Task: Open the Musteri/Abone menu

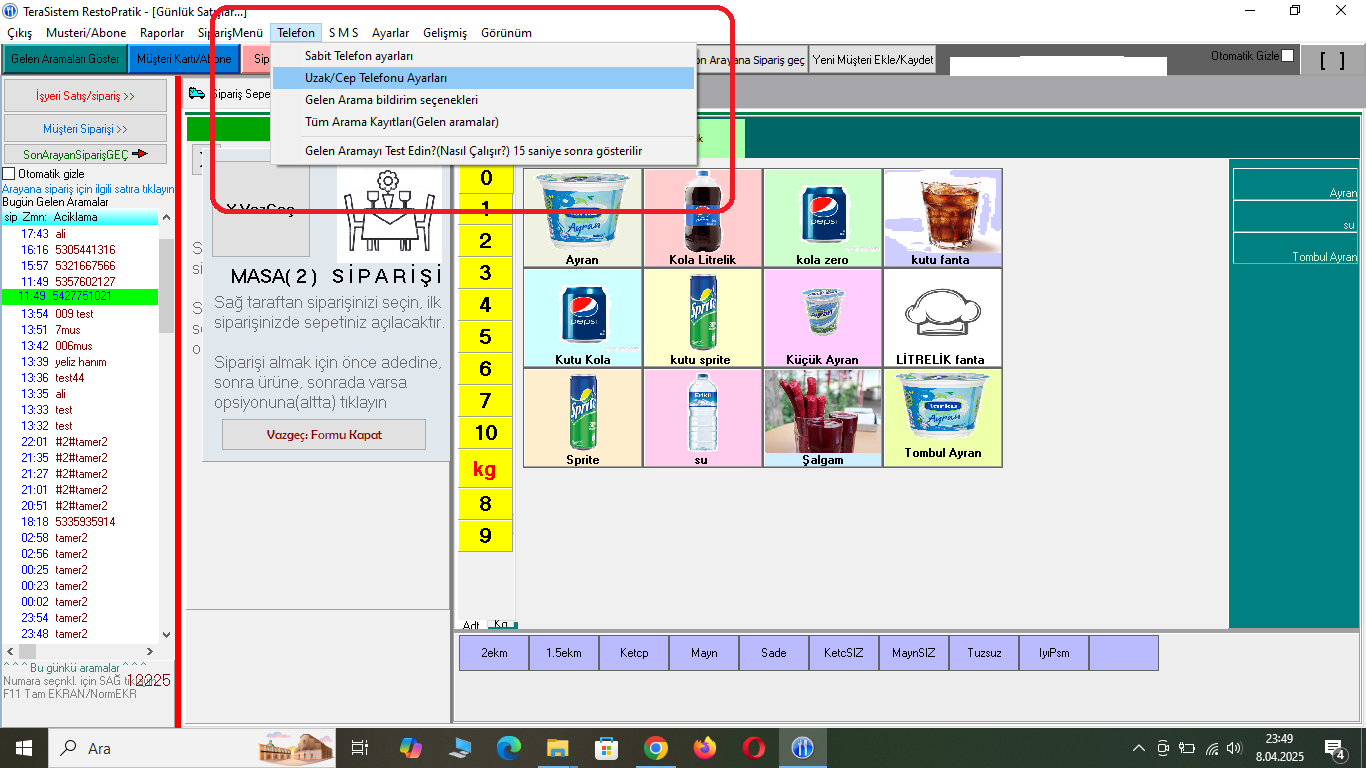Action: pos(86,33)
